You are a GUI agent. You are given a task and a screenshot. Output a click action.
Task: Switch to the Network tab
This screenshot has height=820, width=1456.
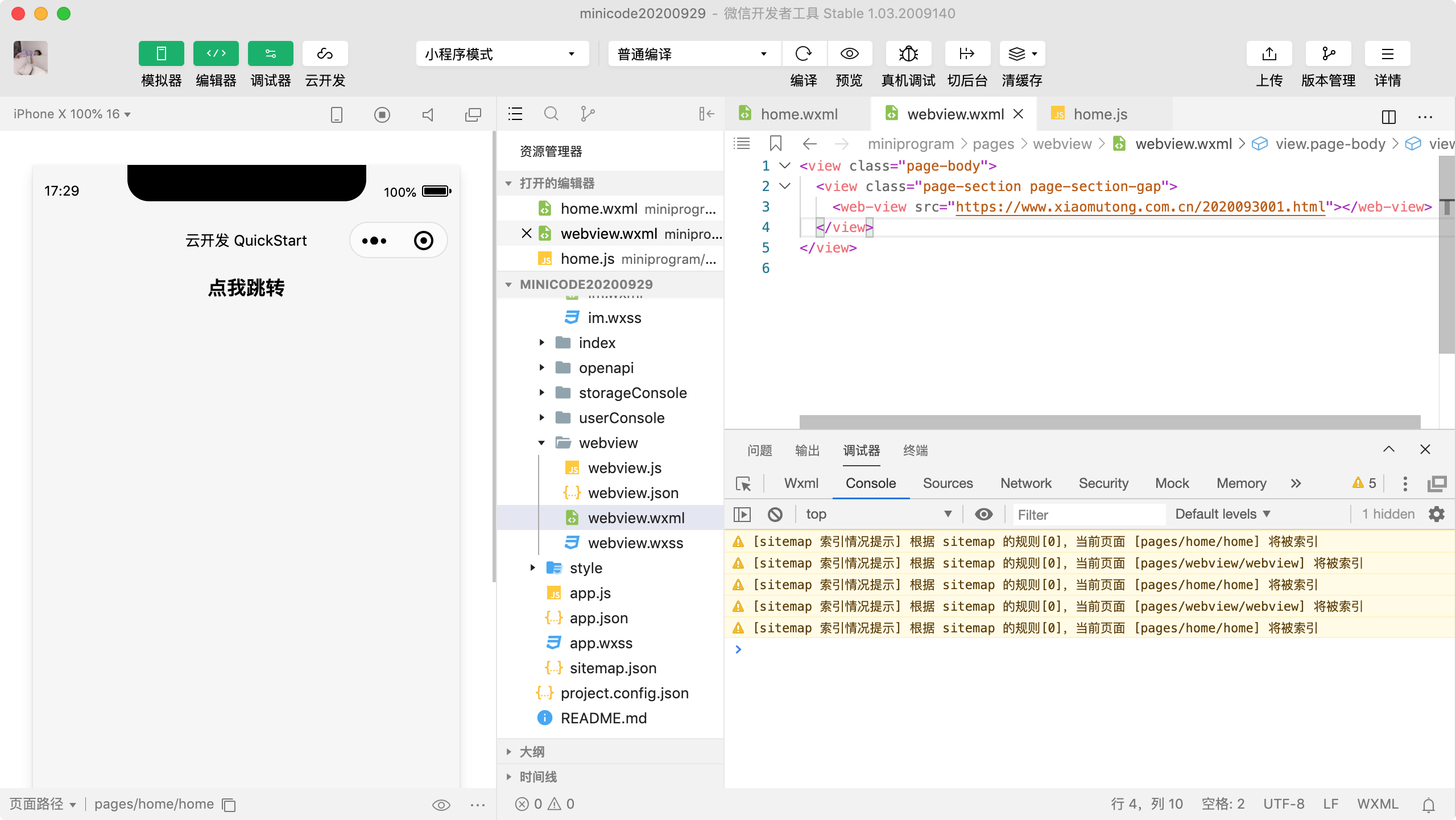tap(1025, 483)
